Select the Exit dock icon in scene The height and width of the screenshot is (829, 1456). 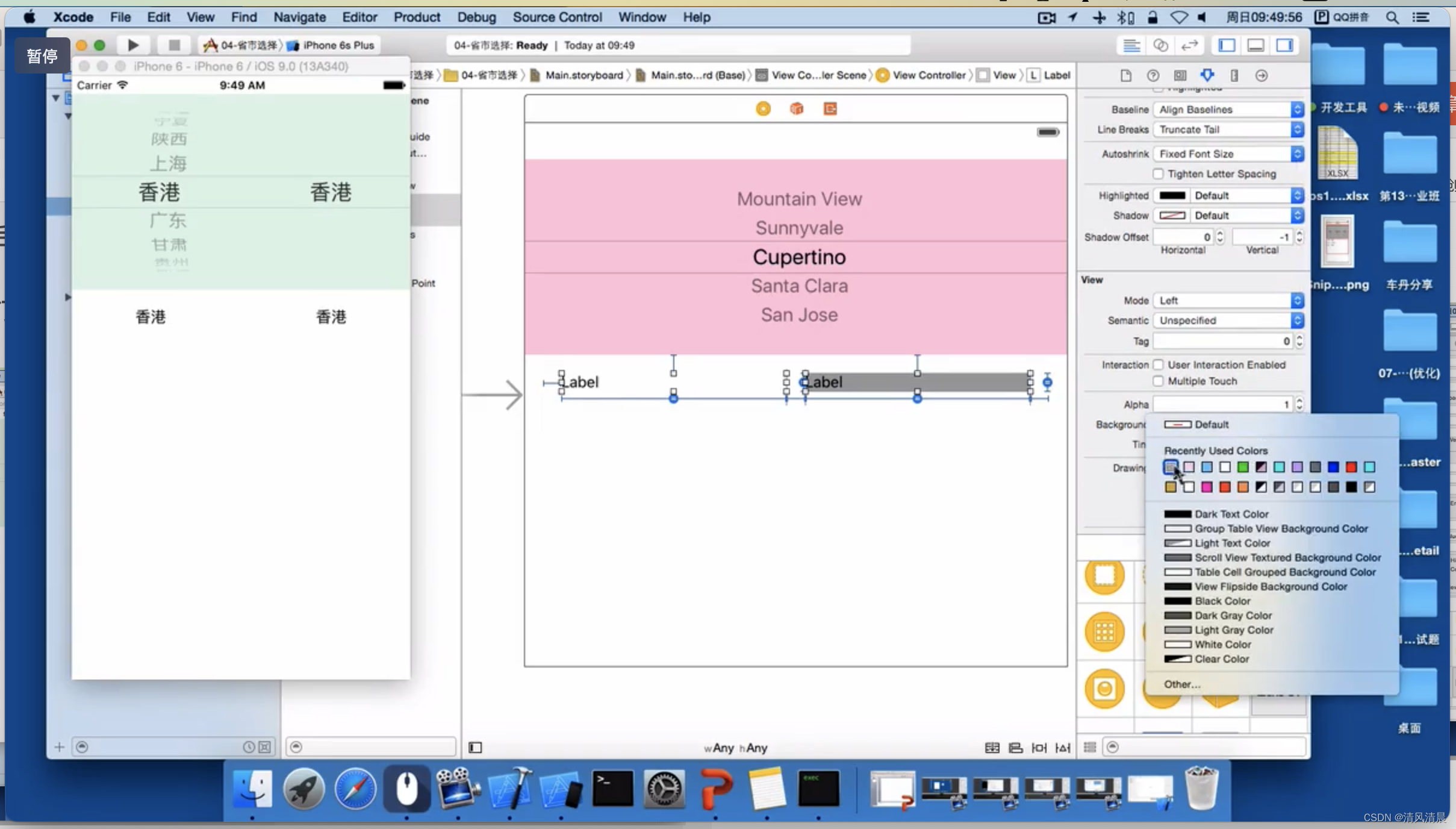pos(830,108)
